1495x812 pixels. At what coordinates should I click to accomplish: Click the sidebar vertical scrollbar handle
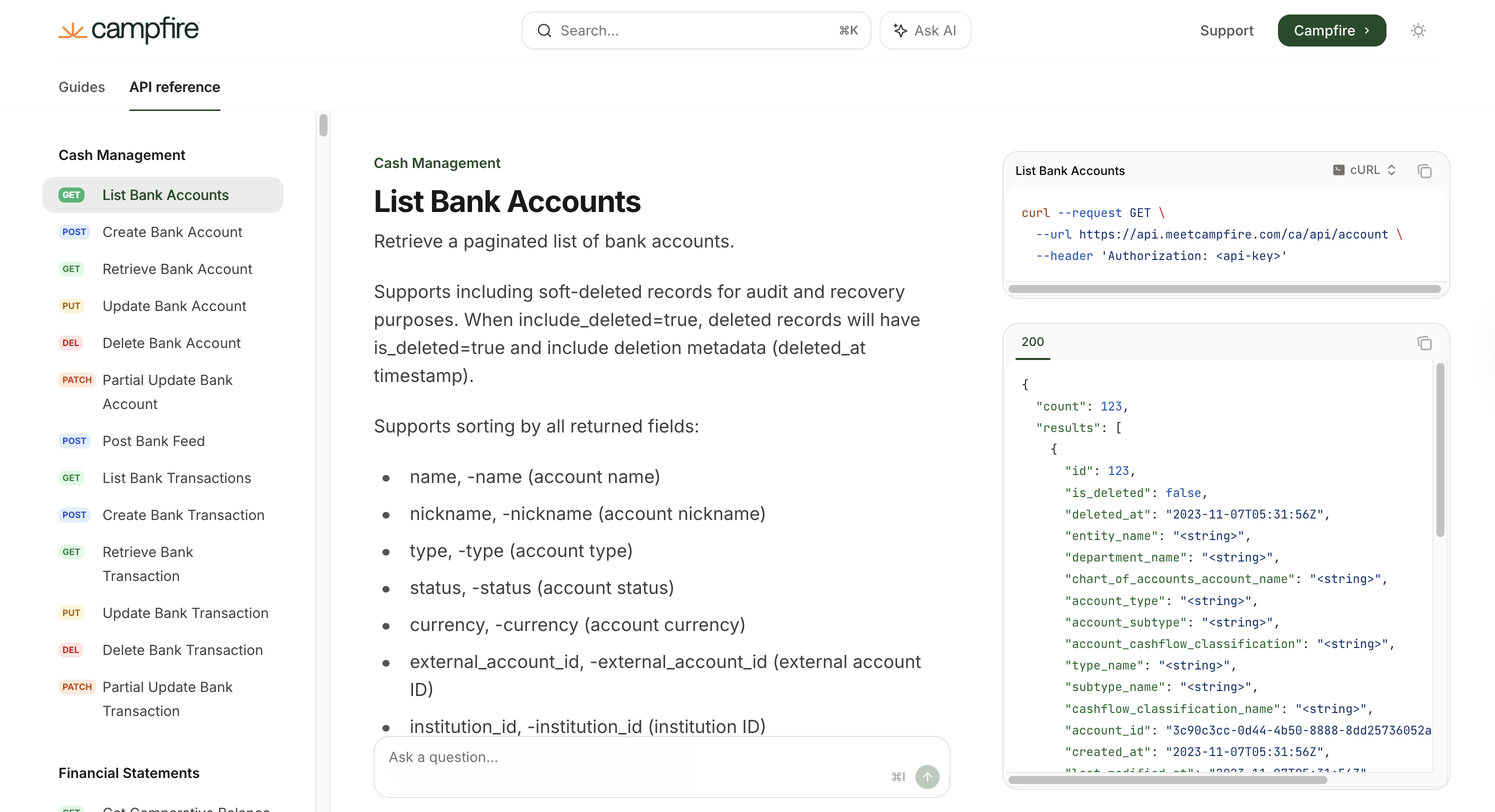[323, 125]
